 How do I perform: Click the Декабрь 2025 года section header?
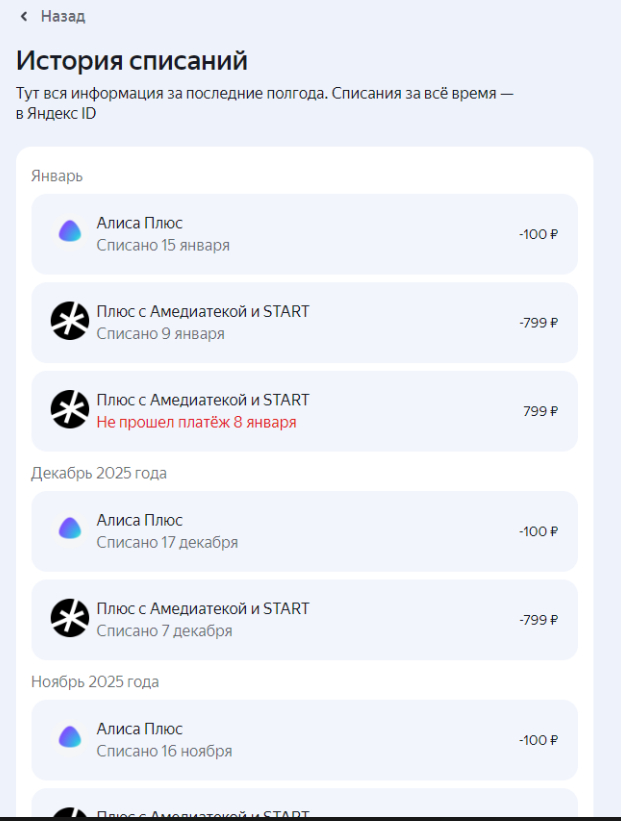click(99, 473)
